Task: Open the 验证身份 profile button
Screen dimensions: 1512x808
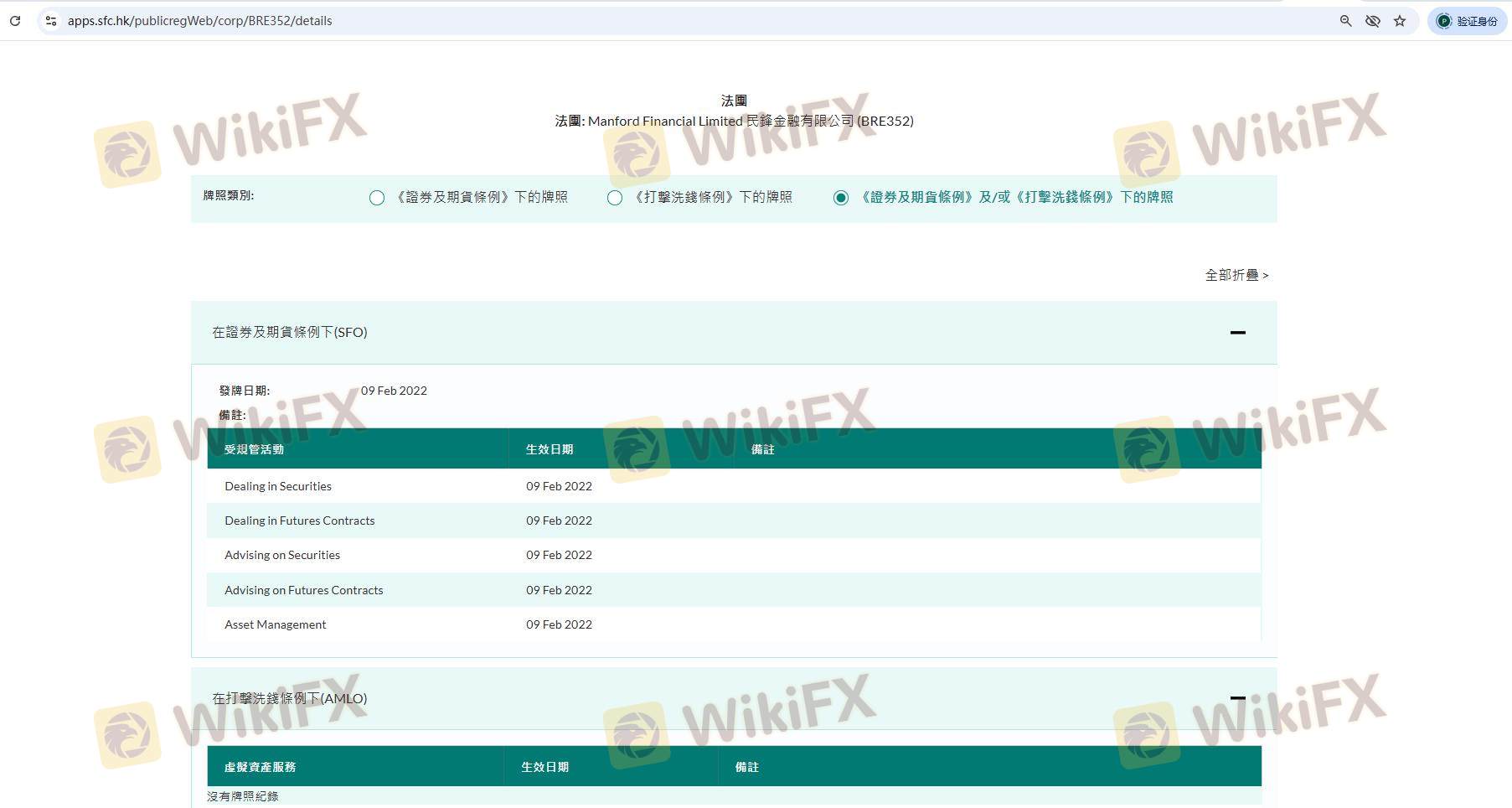Action: (x=1468, y=21)
